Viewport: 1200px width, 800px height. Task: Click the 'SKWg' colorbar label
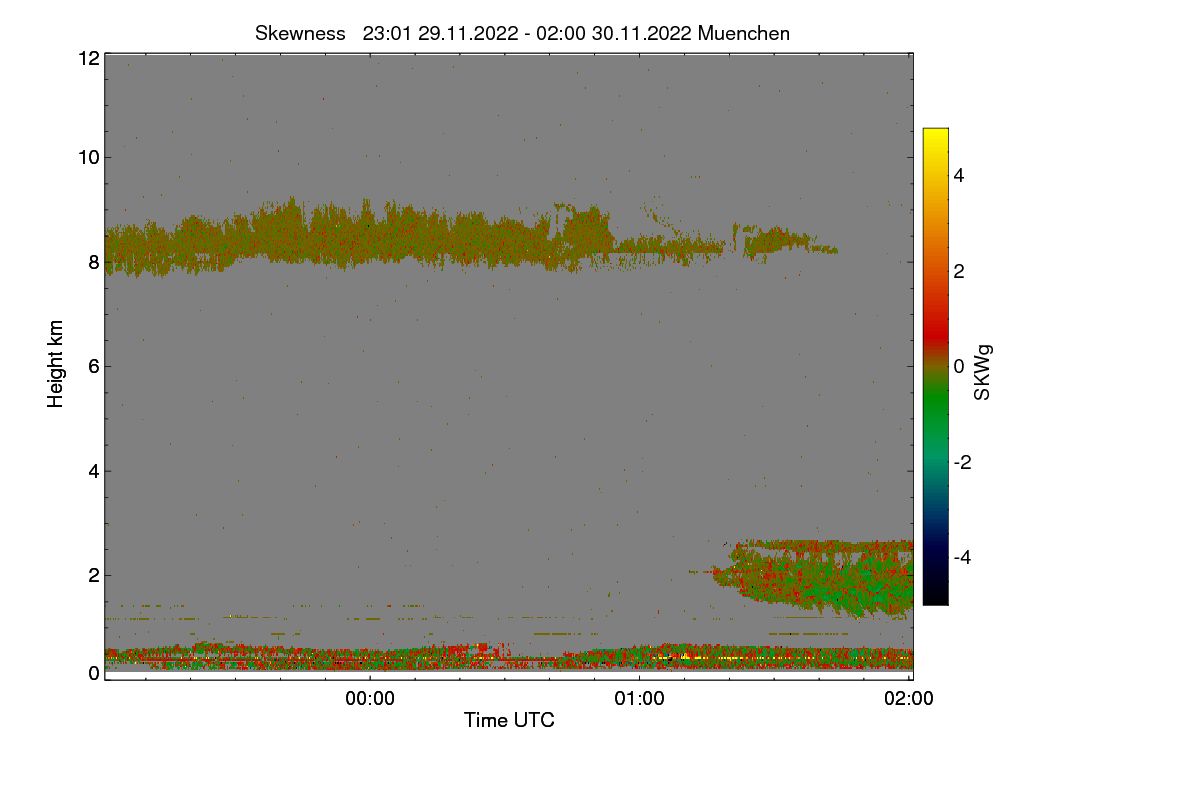point(983,374)
